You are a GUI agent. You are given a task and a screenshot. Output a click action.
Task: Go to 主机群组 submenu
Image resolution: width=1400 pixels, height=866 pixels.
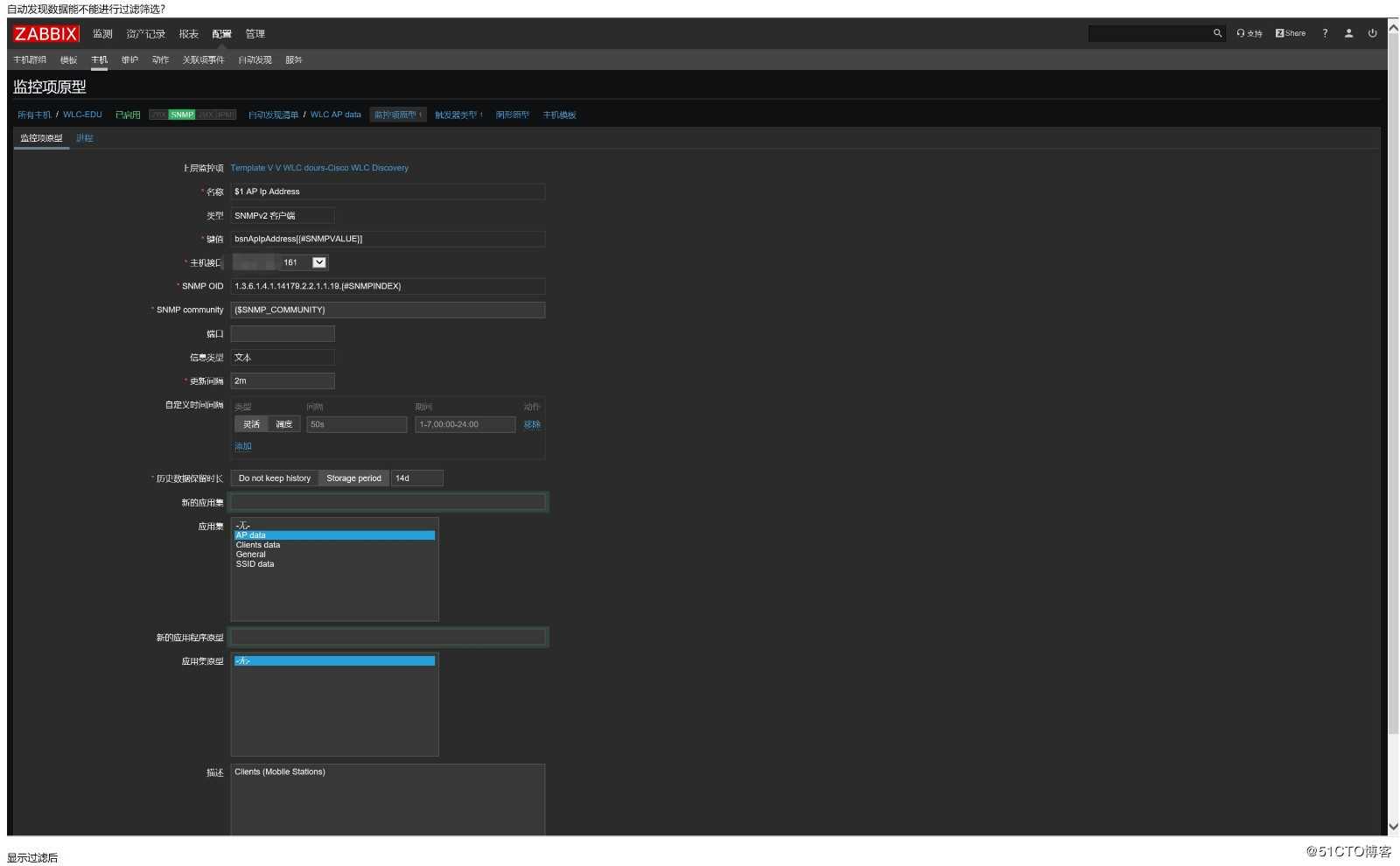click(x=30, y=60)
